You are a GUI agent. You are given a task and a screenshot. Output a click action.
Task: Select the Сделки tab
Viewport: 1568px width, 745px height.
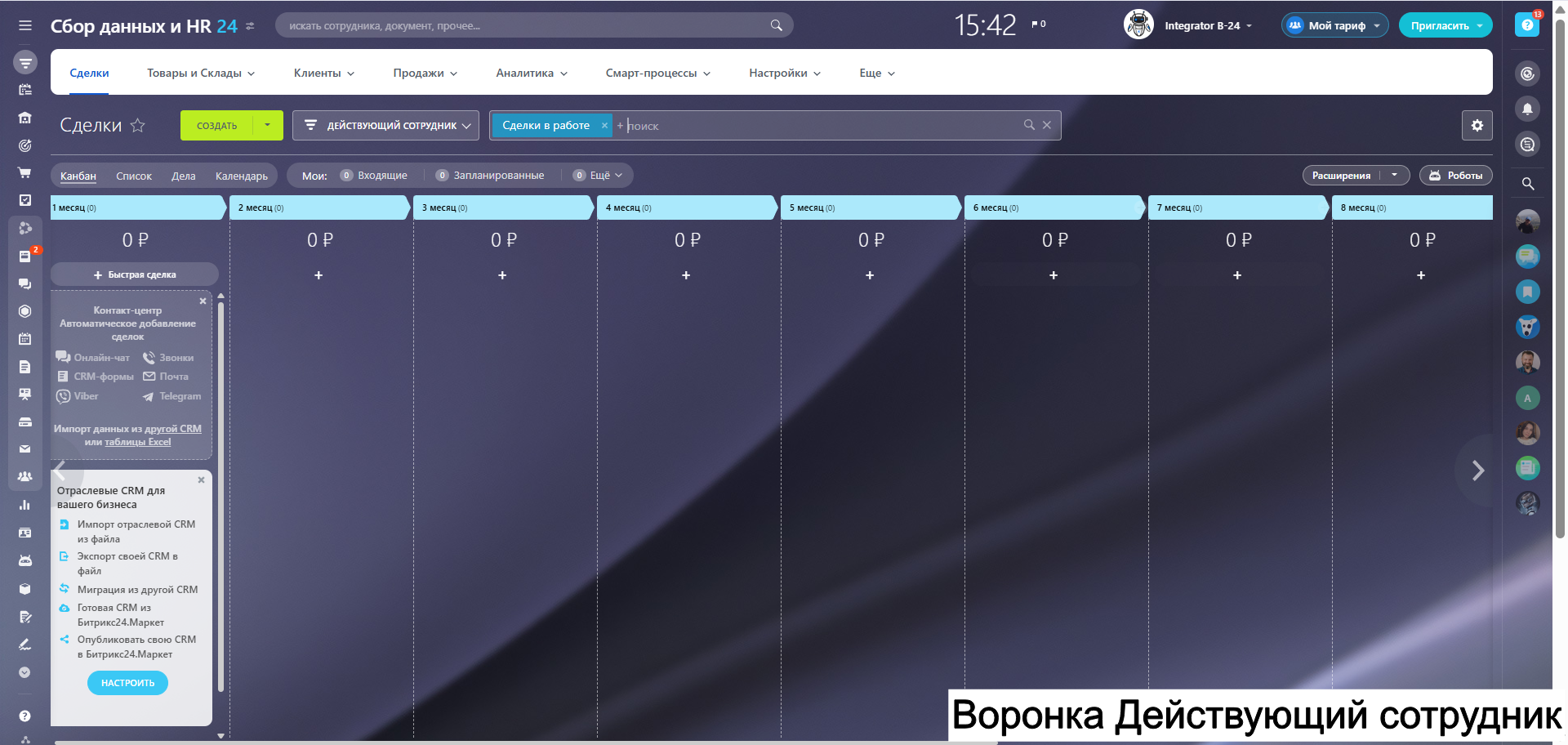tap(89, 73)
